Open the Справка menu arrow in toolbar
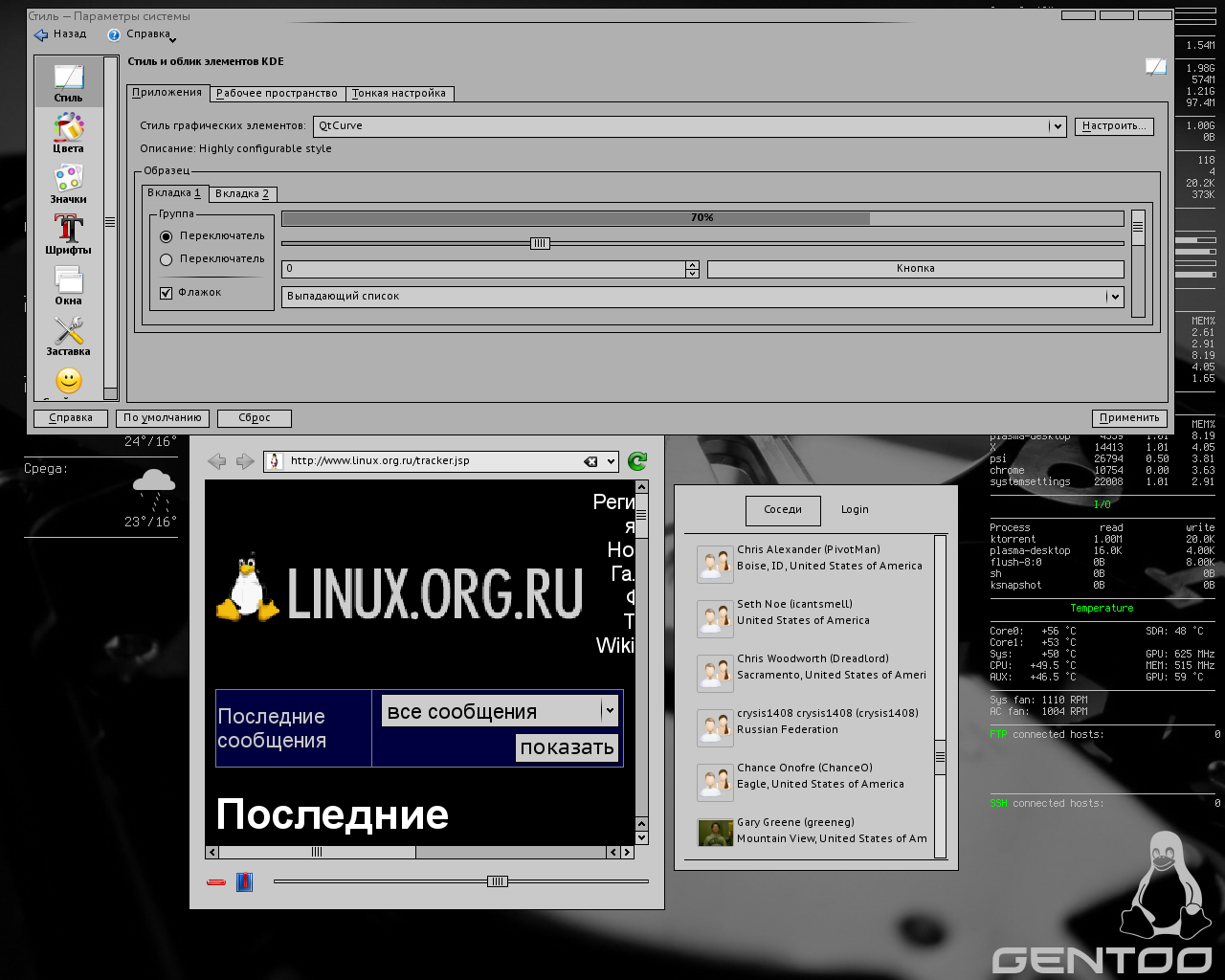 pyautogui.click(x=172, y=40)
